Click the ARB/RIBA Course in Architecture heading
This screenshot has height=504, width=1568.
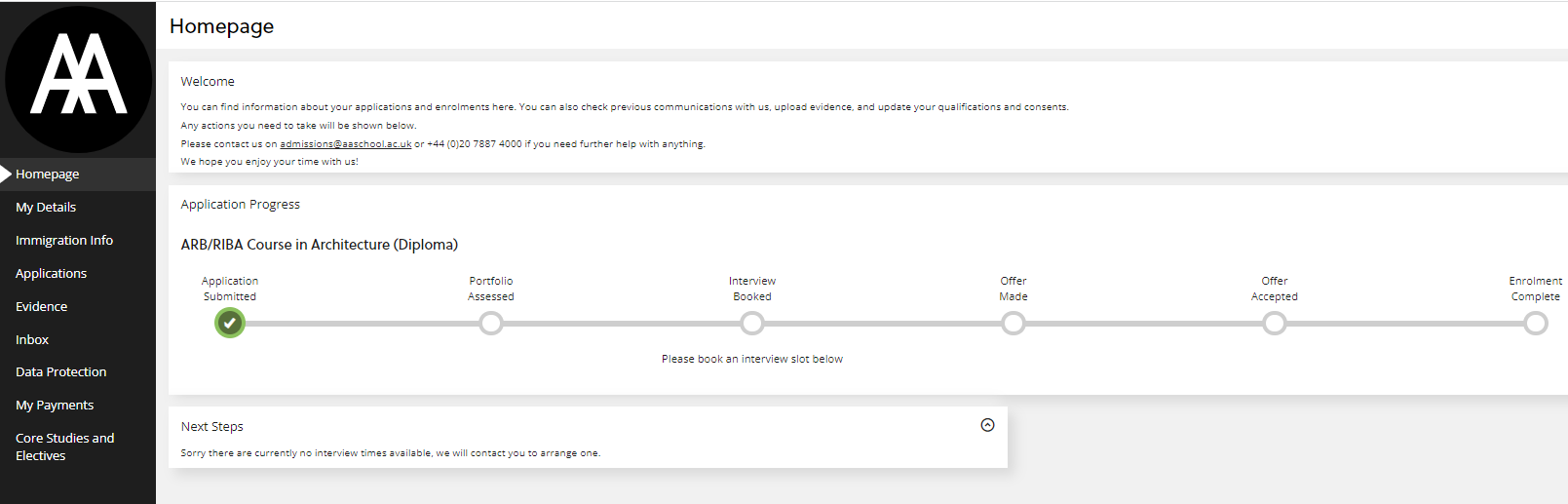click(x=319, y=245)
